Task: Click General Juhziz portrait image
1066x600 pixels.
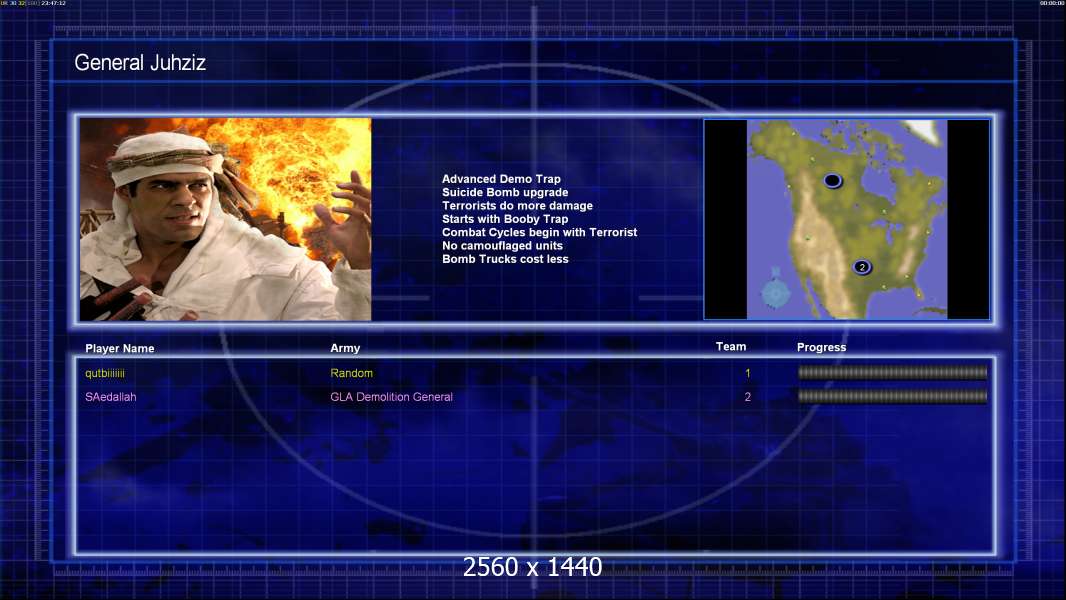Action: pos(226,219)
